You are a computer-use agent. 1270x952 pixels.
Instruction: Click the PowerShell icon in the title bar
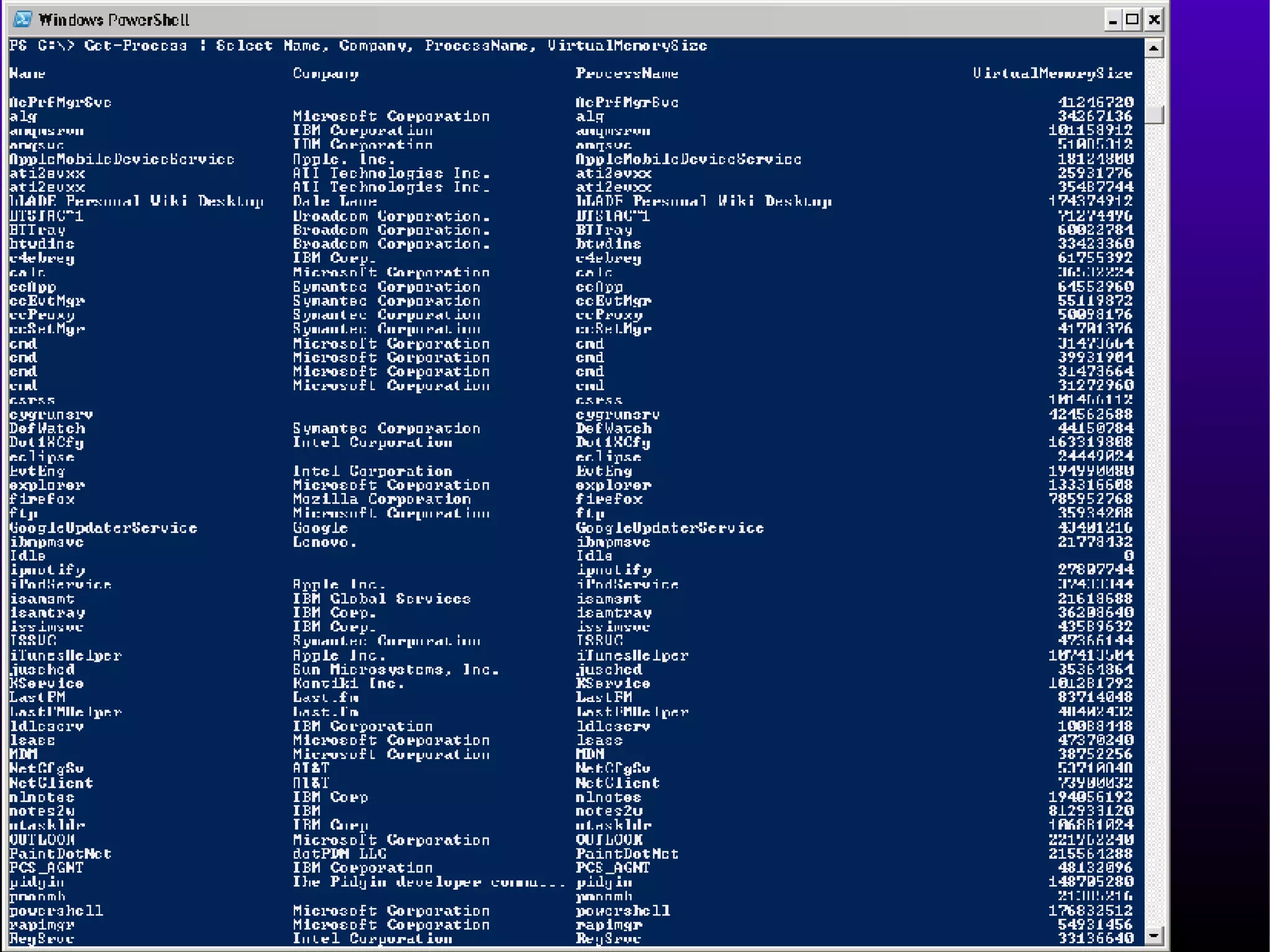click(x=22, y=19)
